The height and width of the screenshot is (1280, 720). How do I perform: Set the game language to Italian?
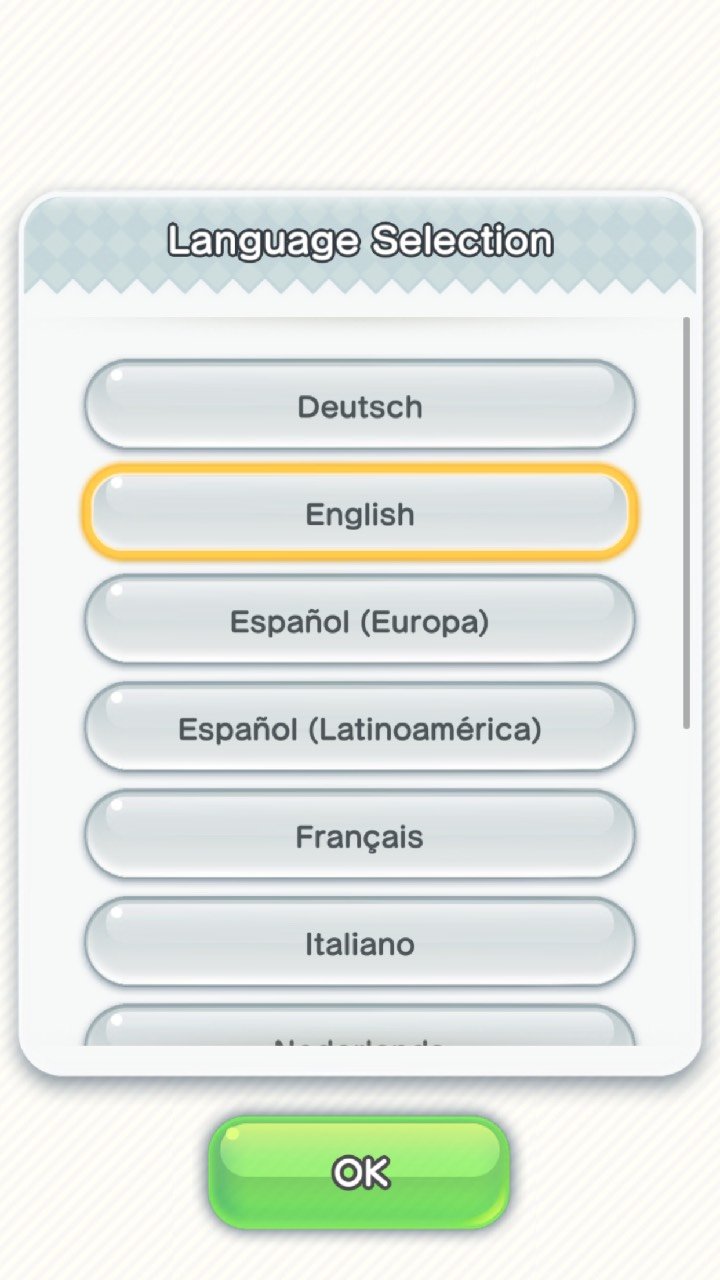click(359, 943)
